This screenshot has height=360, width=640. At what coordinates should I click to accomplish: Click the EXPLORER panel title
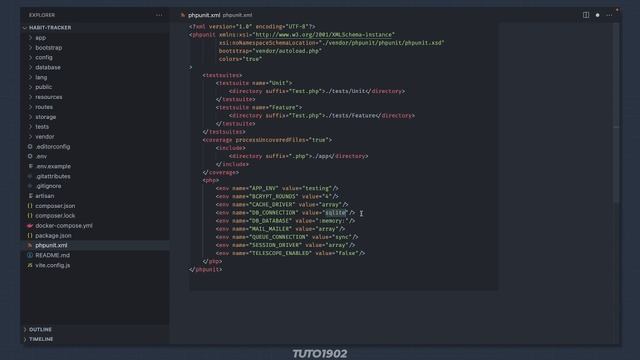coord(42,15)
